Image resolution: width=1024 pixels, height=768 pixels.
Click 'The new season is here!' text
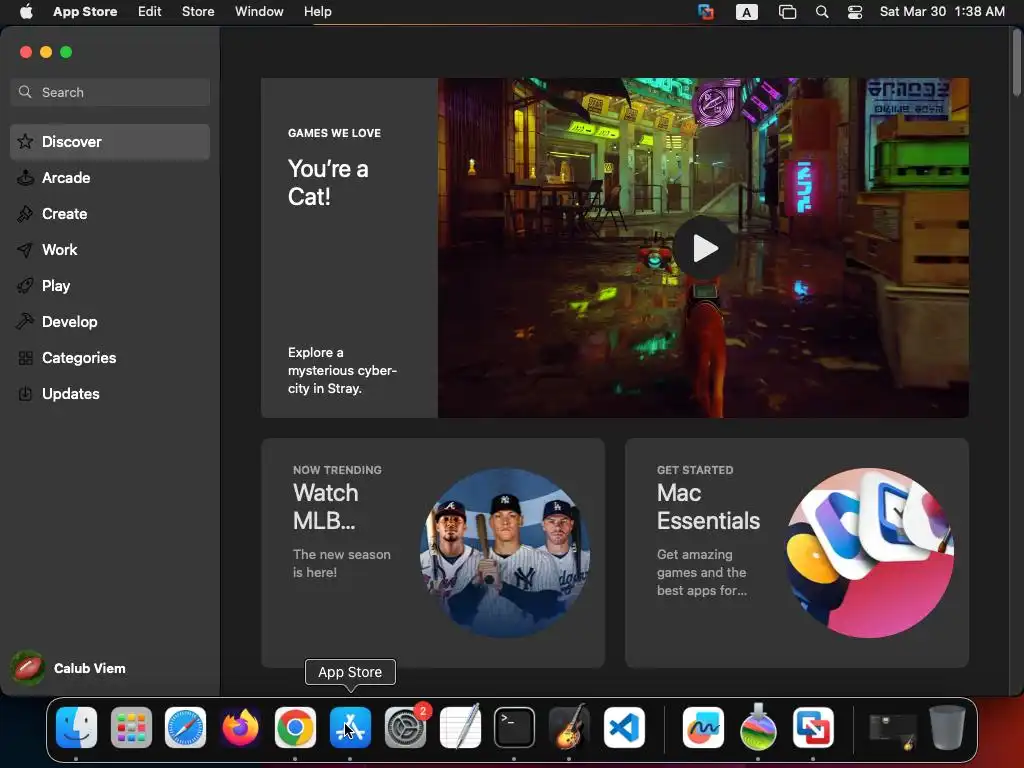click(x=342, y=563)
